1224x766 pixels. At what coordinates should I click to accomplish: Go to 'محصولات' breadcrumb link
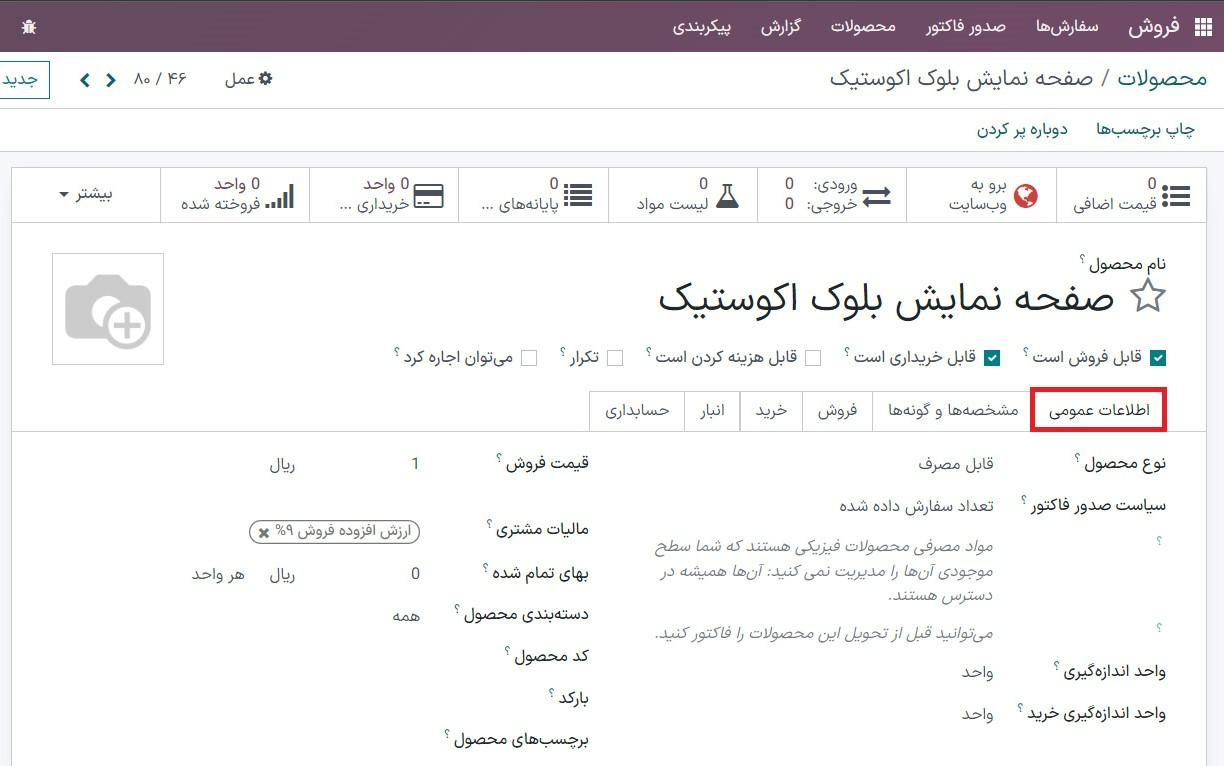(x=1162, y=79)
